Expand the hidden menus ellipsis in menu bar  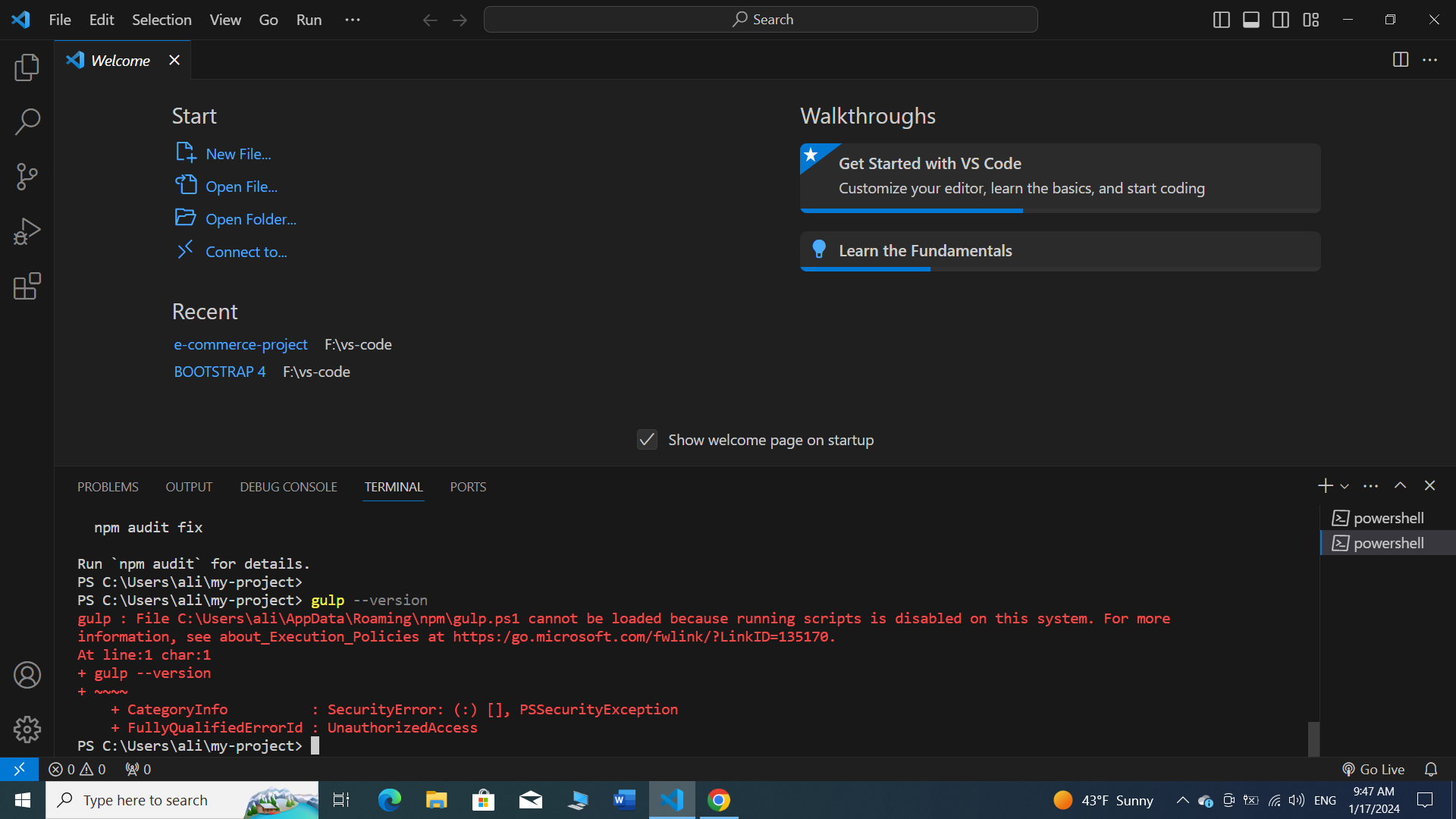[353, 20]
